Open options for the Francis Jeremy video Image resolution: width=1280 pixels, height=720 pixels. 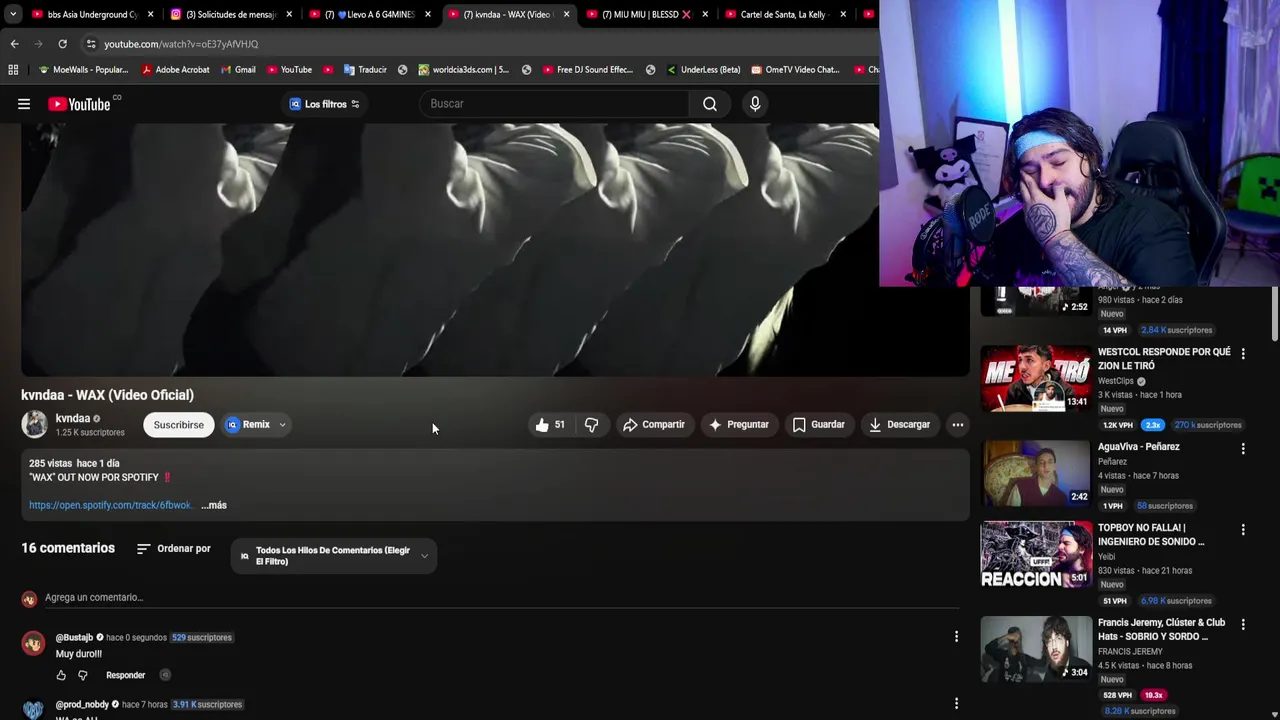[x=1243, y=625]
